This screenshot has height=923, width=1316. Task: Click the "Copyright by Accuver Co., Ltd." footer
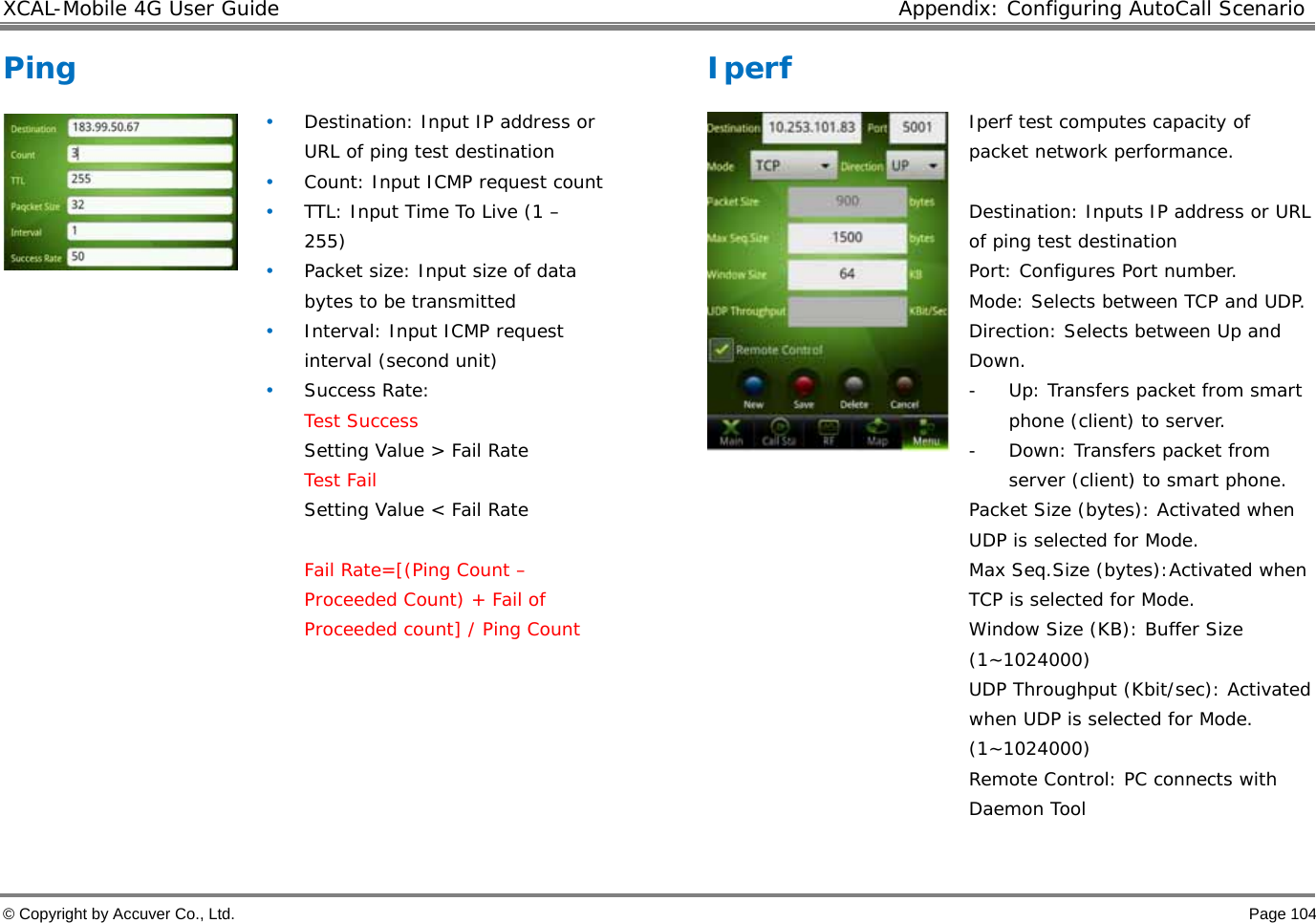(x=119, y=913)
